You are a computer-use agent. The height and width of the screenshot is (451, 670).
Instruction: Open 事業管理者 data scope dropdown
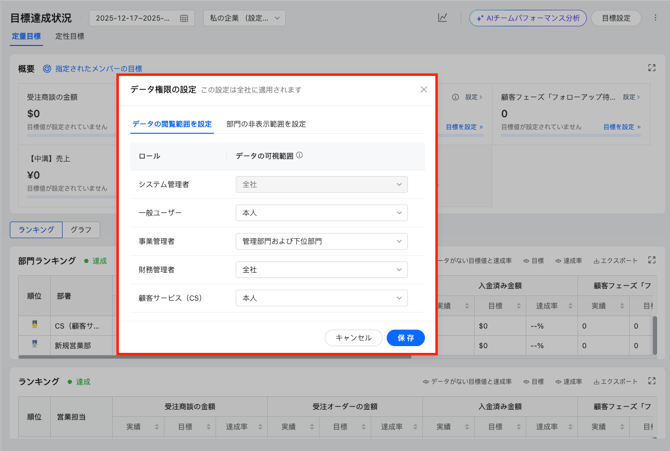tap(321, 241)
